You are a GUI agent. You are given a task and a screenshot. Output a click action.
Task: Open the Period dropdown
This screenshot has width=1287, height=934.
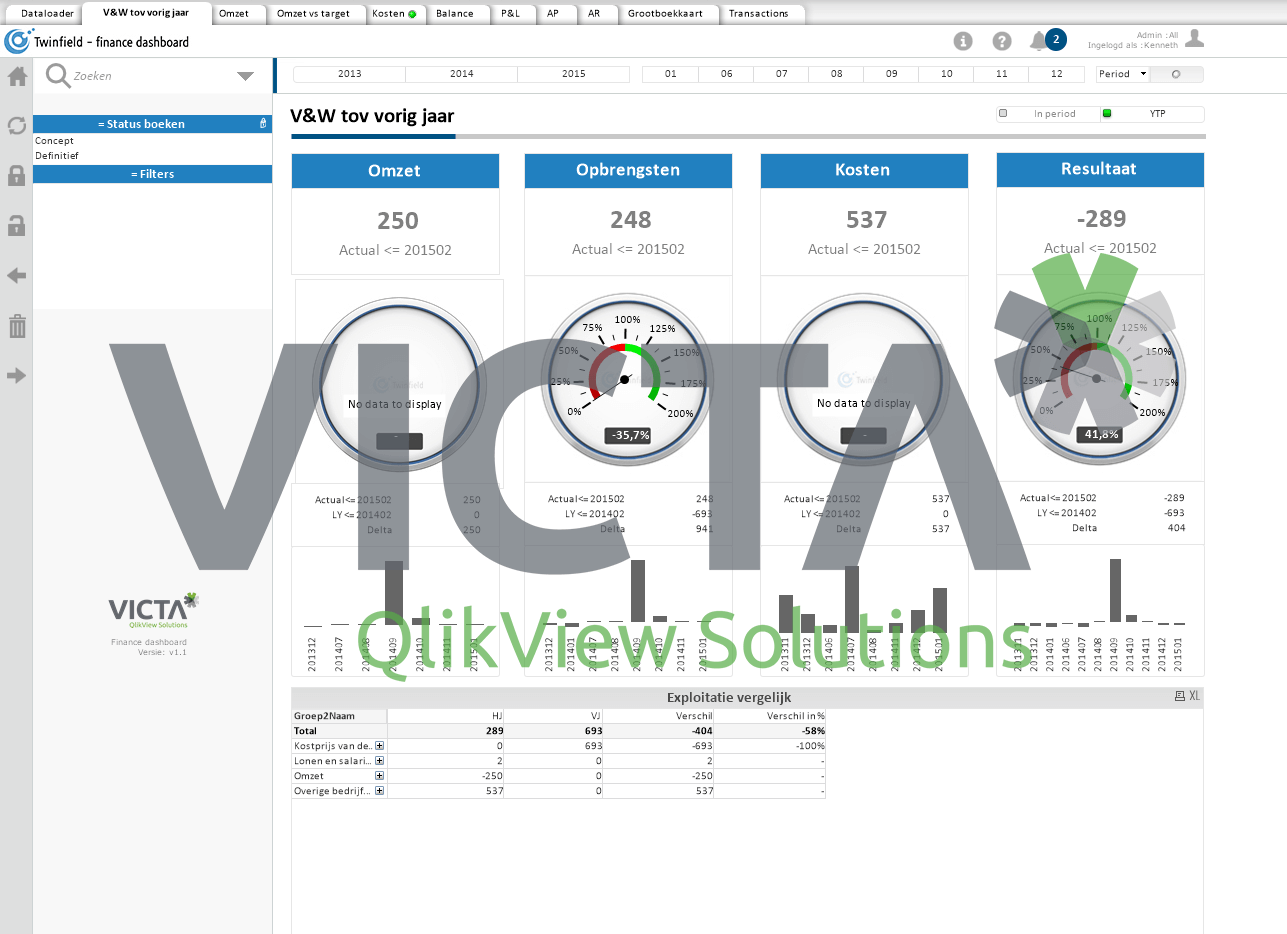[1123, 74]
